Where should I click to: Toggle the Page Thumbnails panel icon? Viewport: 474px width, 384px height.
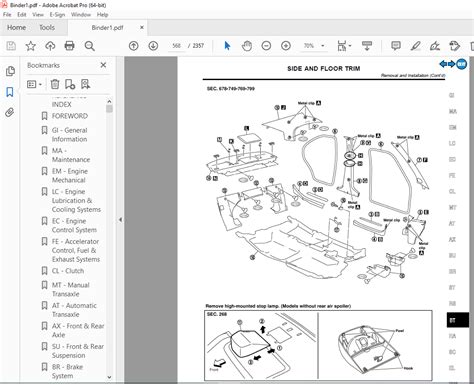pyautogui.click(x=10, y=71)
